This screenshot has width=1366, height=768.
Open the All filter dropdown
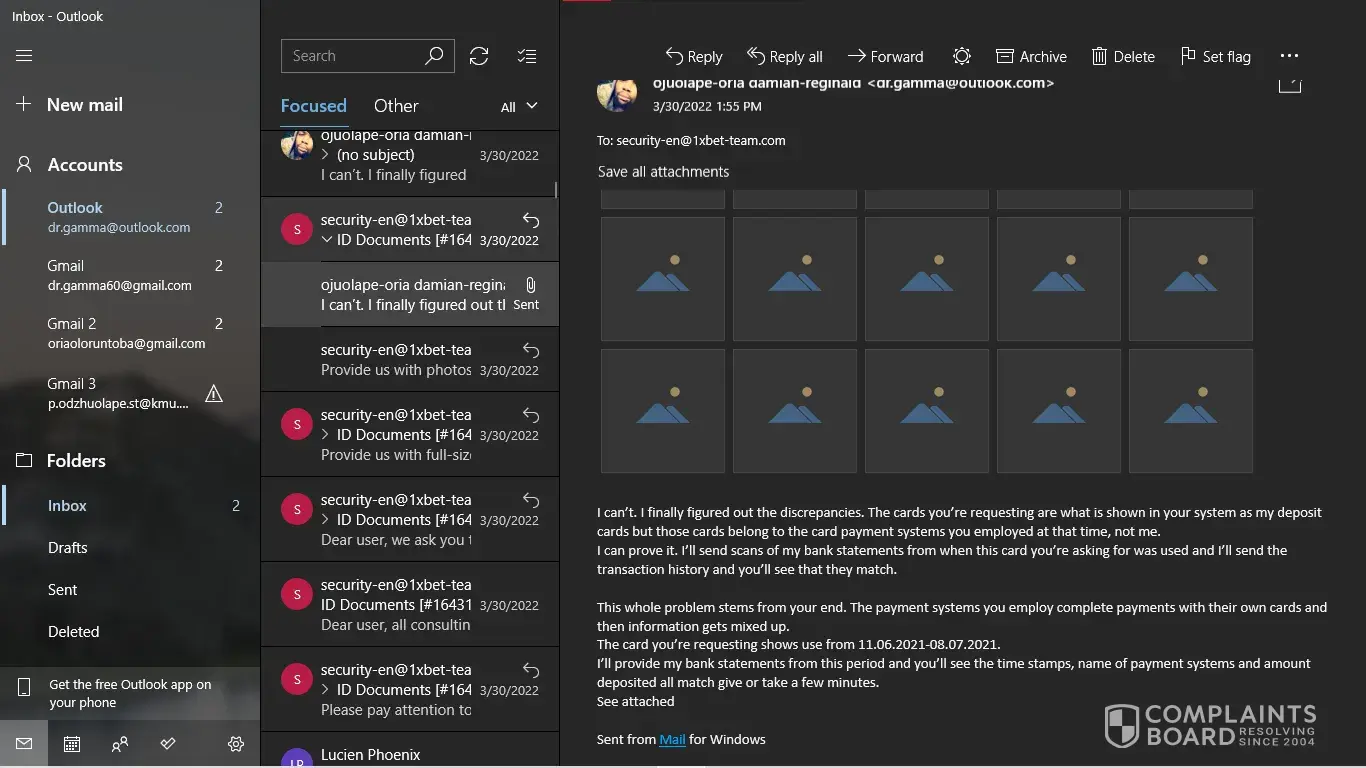[x=519, y=106]
